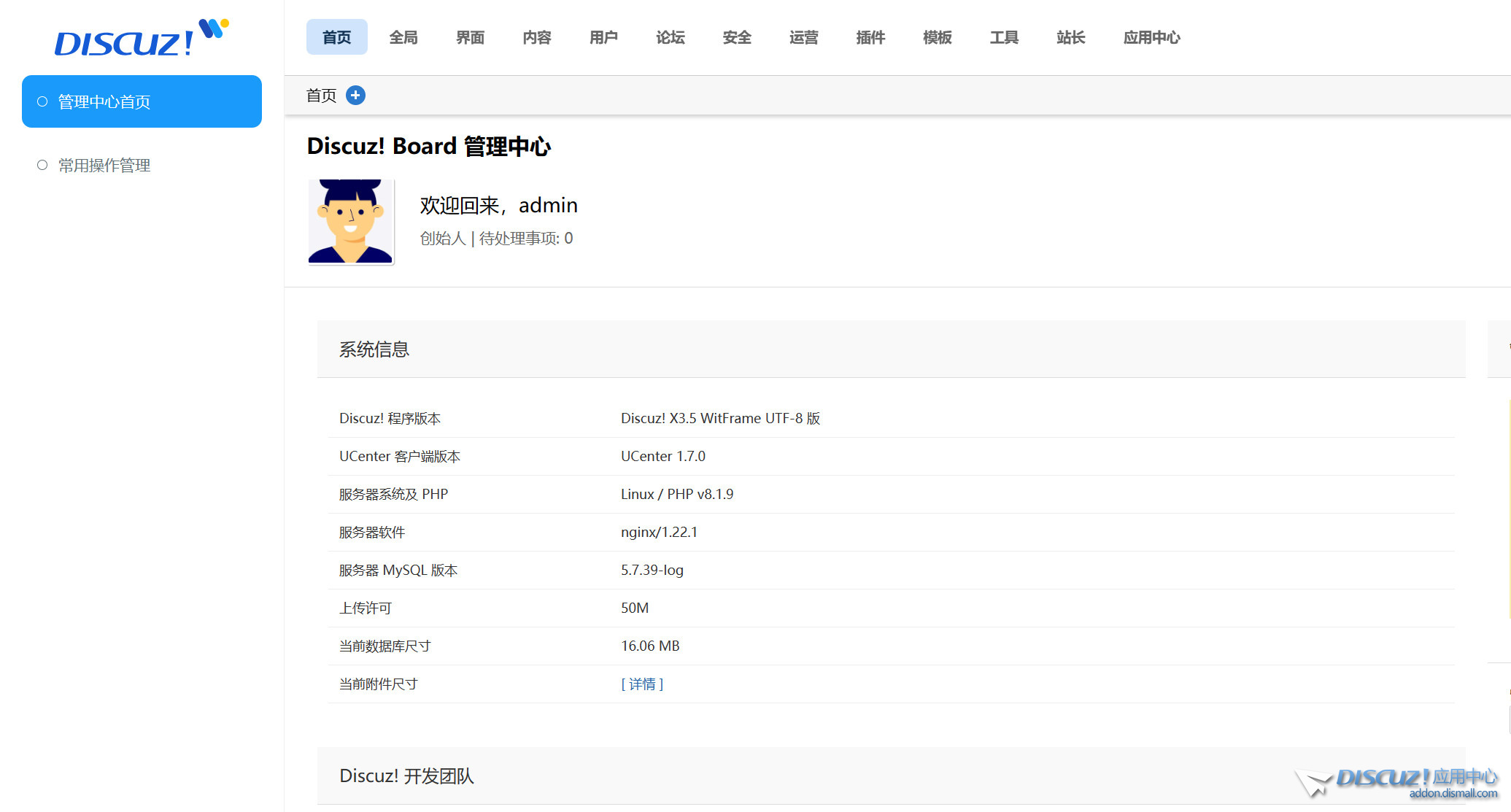The width and height of the screenshot is (1511, 812).
Task: Select 管理中心首页 in the sidebar
Action: (142, 101)
